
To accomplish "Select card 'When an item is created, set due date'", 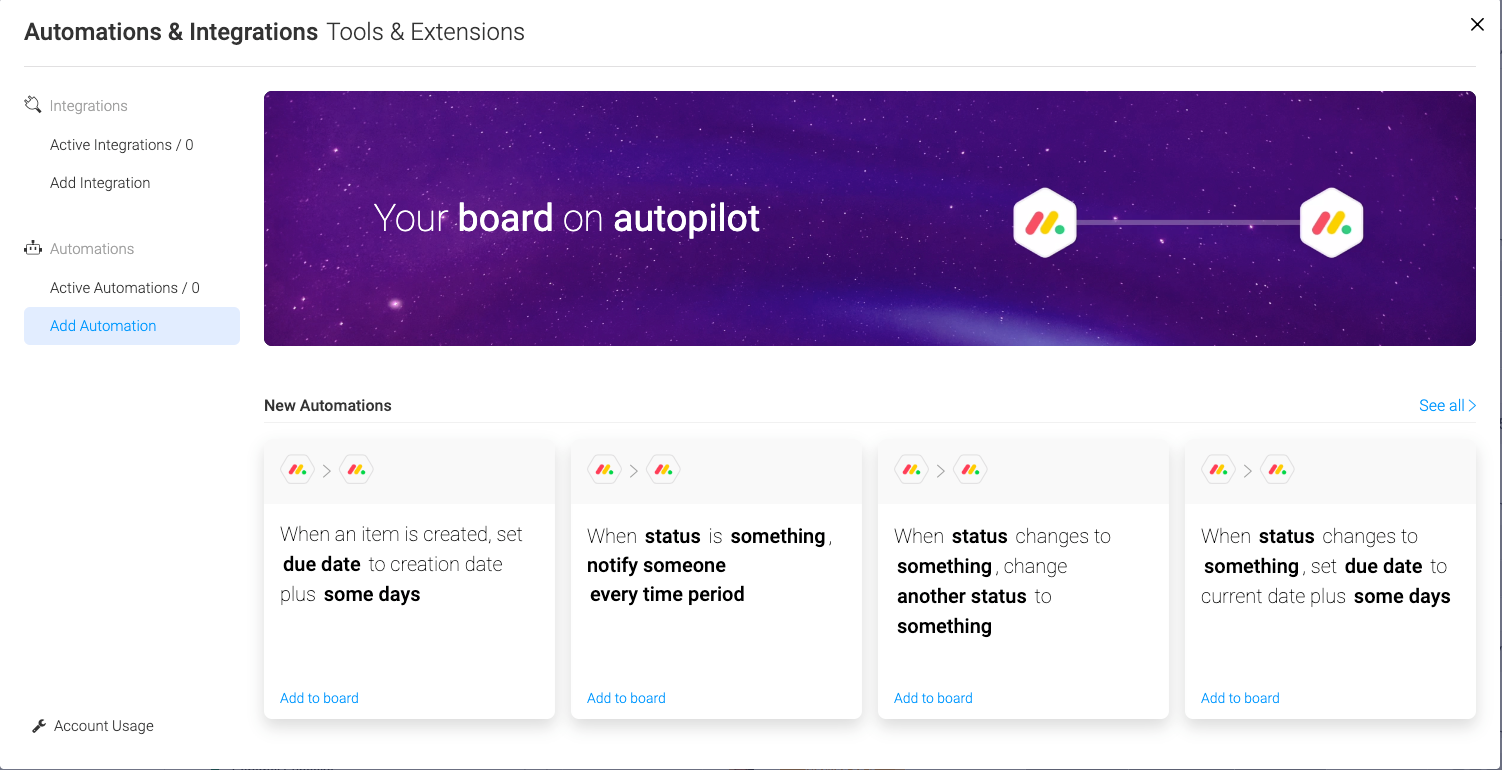I will coord(409,579).
